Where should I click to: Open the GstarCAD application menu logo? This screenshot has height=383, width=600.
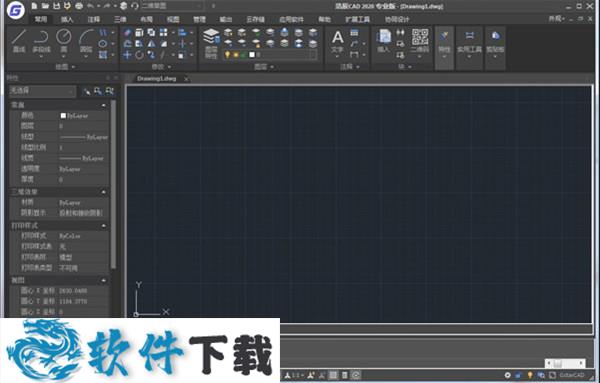coord(16,10)
